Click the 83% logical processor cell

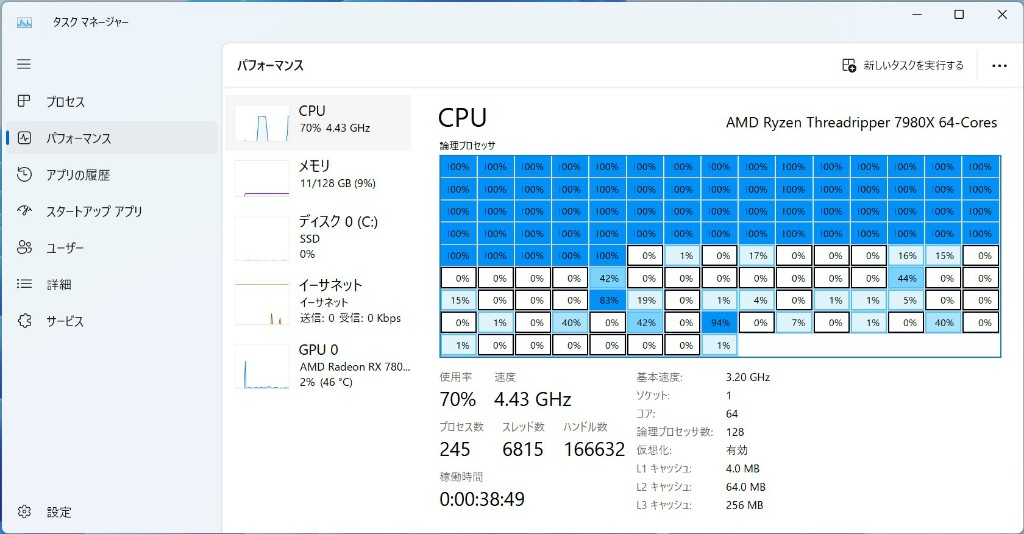point(606,300)
